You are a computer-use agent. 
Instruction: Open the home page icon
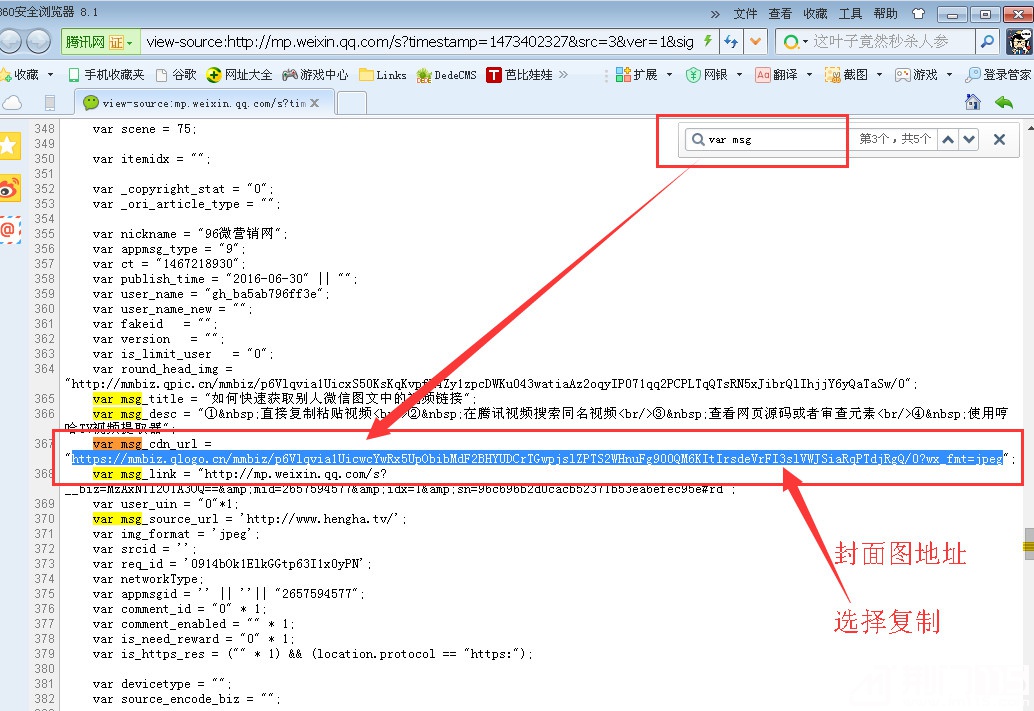(972, 102)
